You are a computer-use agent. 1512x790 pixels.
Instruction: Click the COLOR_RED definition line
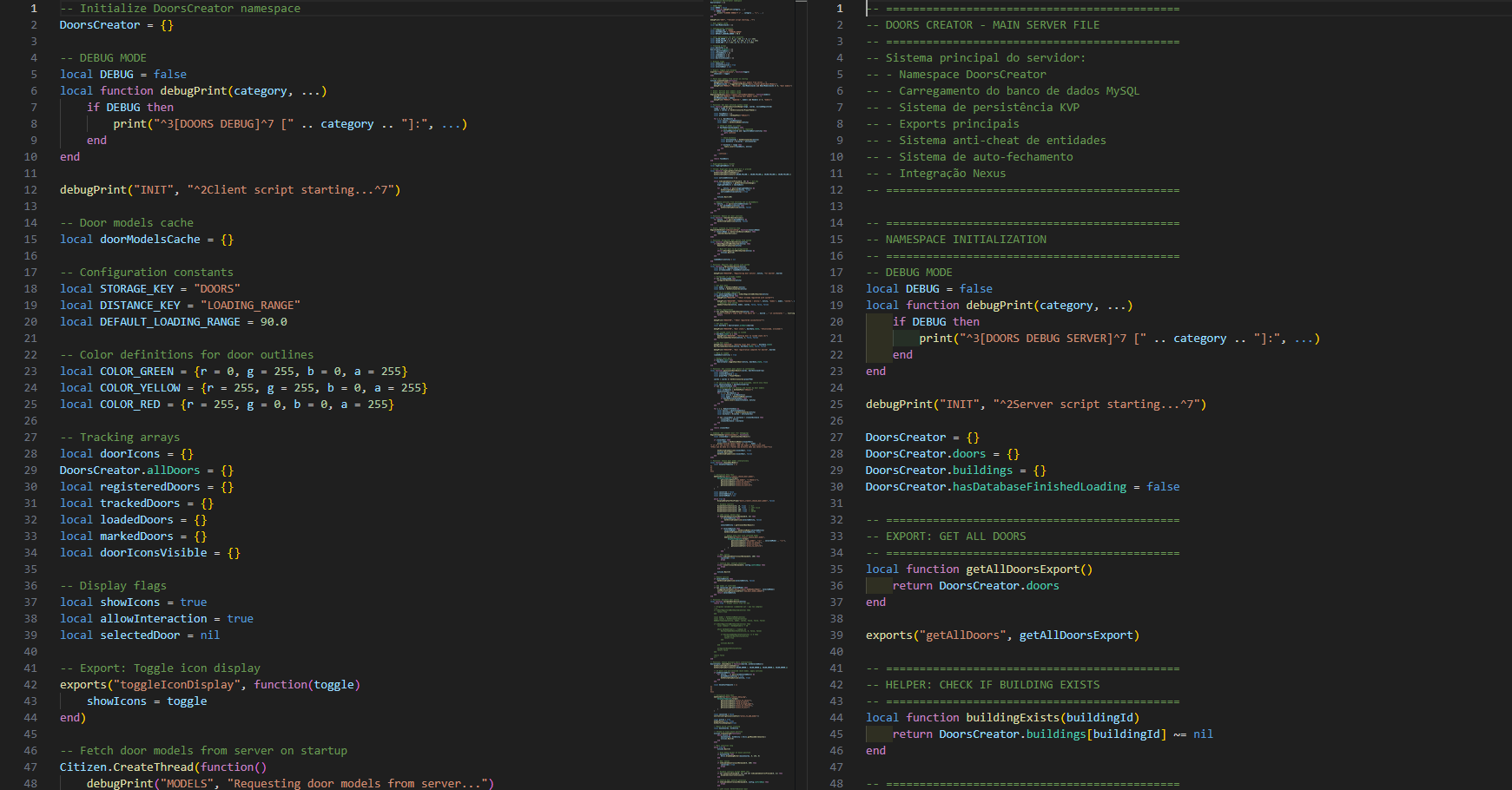click(227, 404)
